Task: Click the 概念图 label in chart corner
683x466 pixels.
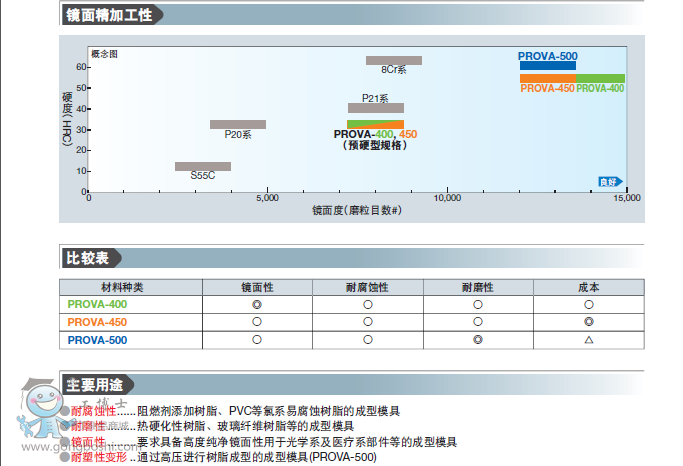Action: click(x=104, y=54)
